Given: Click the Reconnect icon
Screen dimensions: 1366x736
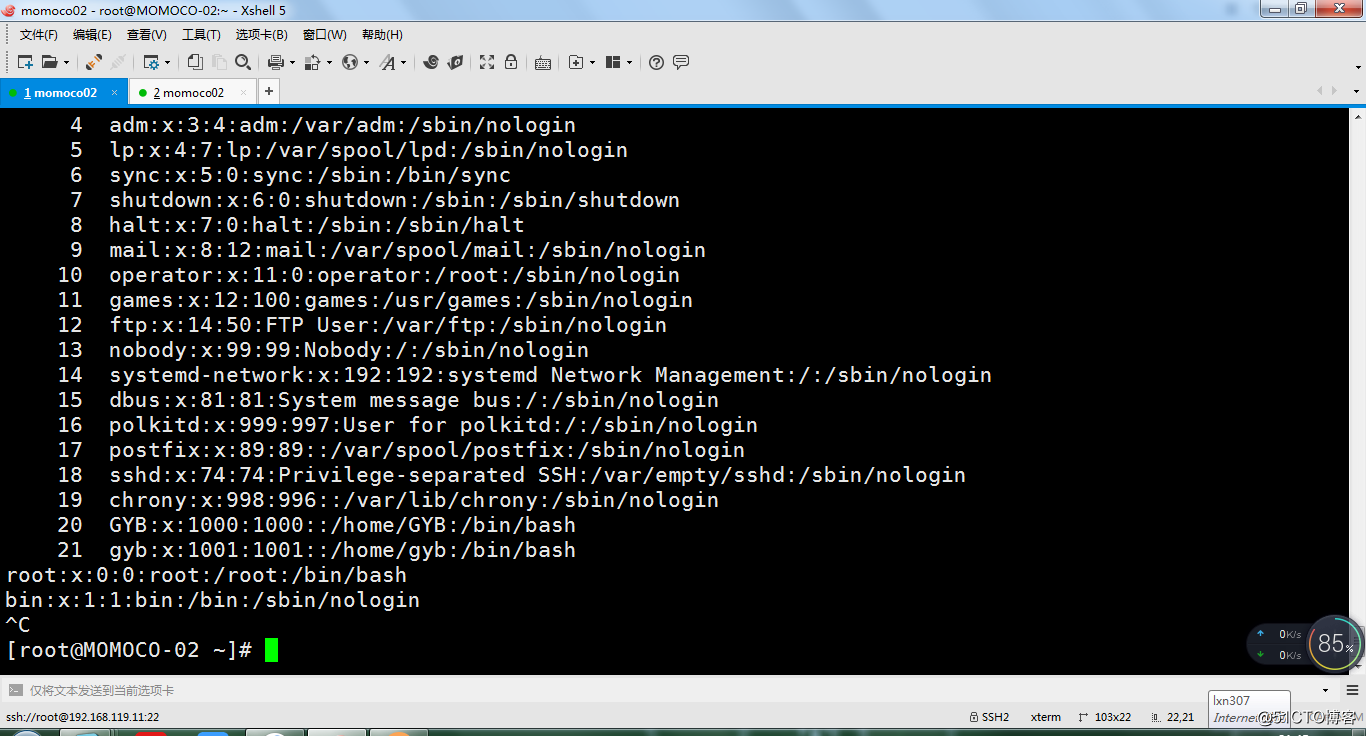Looking at the screenshot, I should 118,62.
